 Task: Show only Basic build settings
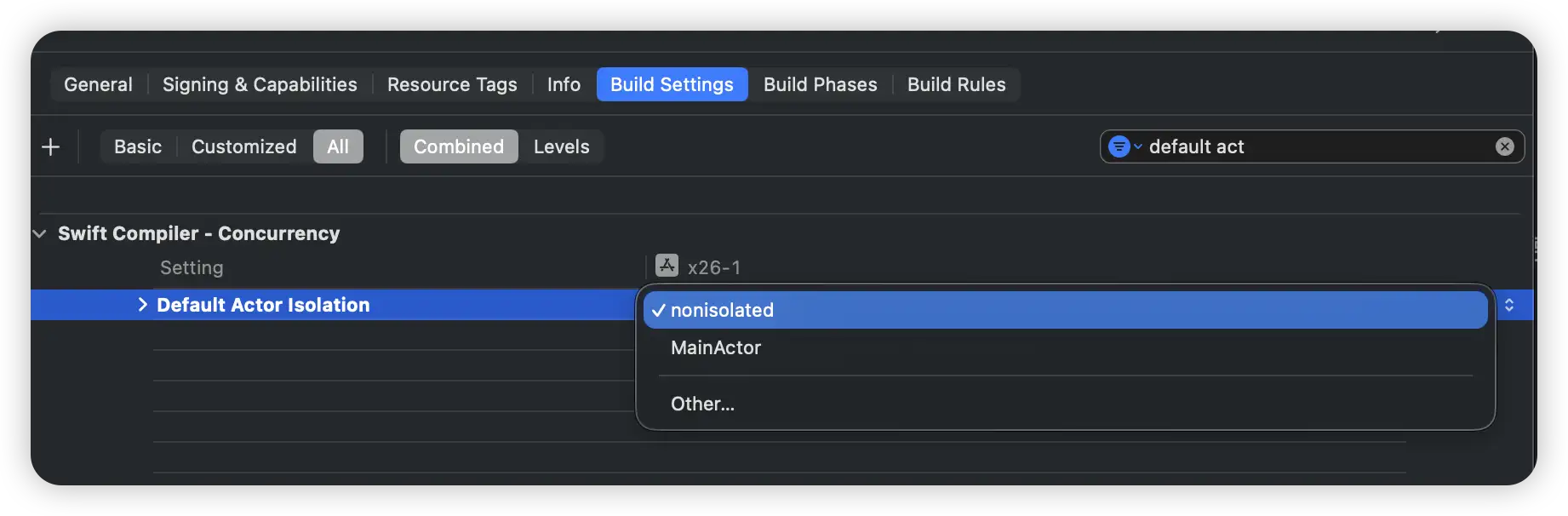138,146
